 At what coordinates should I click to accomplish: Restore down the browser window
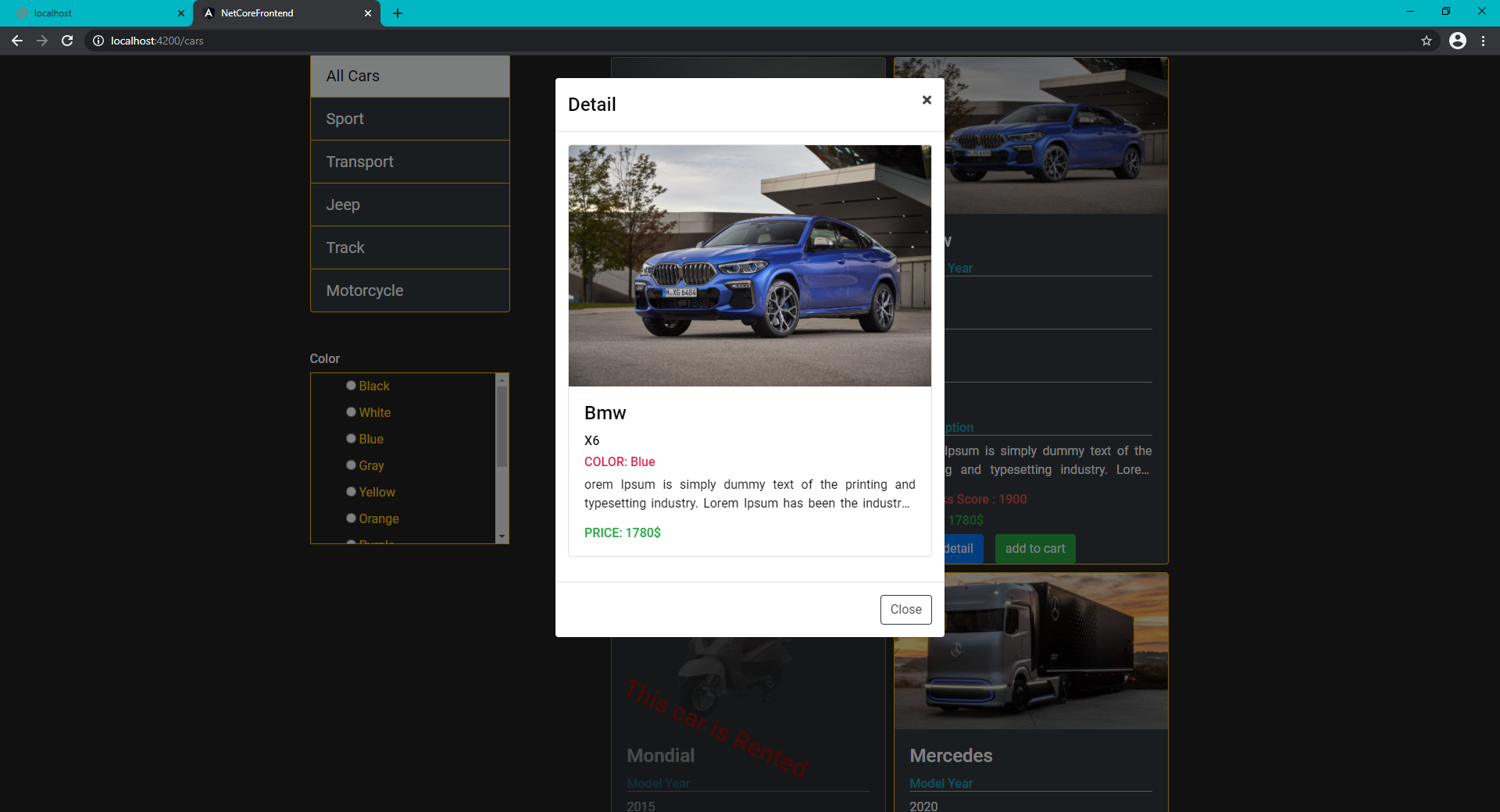(x=1446, y=12)
